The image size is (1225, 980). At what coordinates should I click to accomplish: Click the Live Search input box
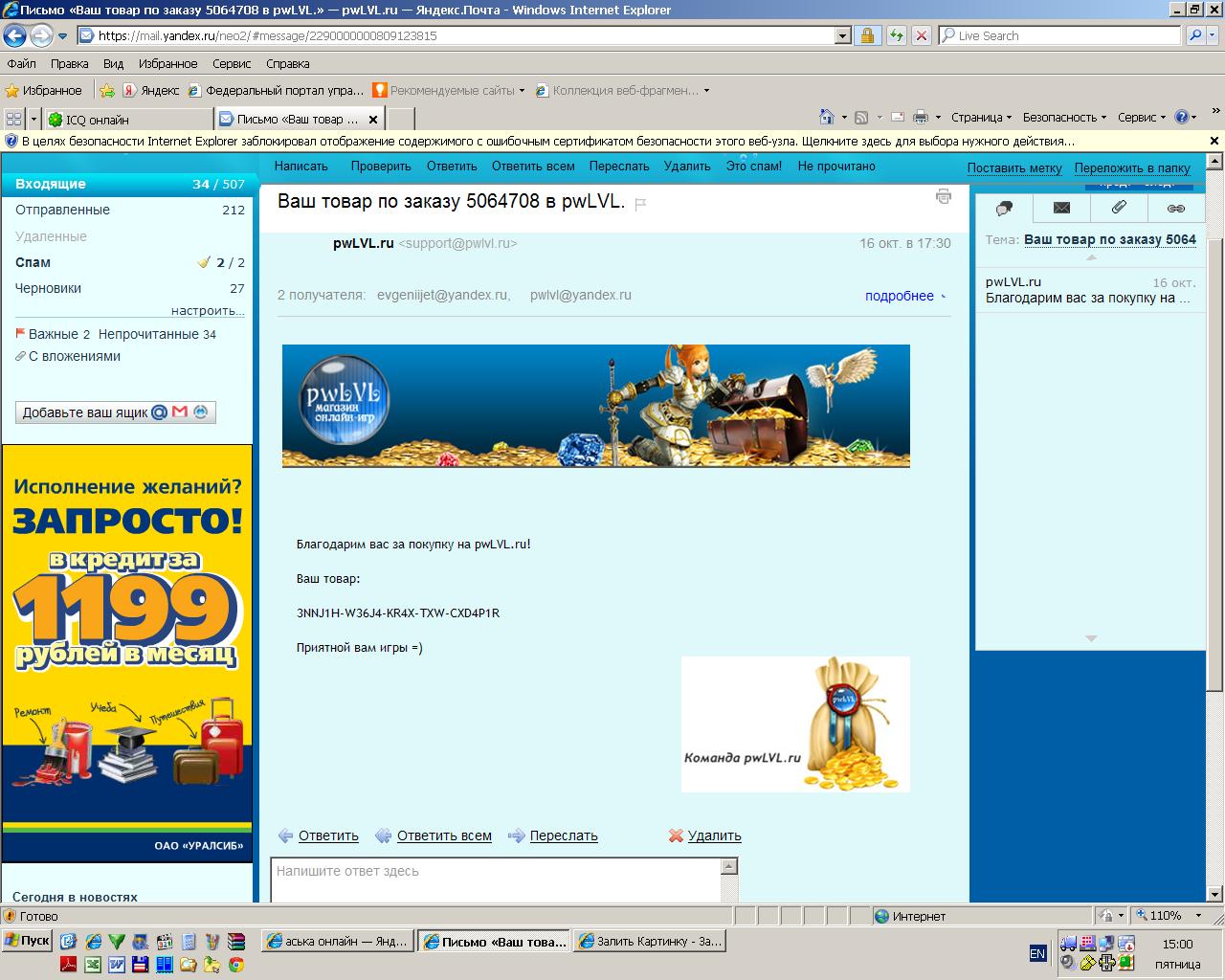[x=1059, y=36]
